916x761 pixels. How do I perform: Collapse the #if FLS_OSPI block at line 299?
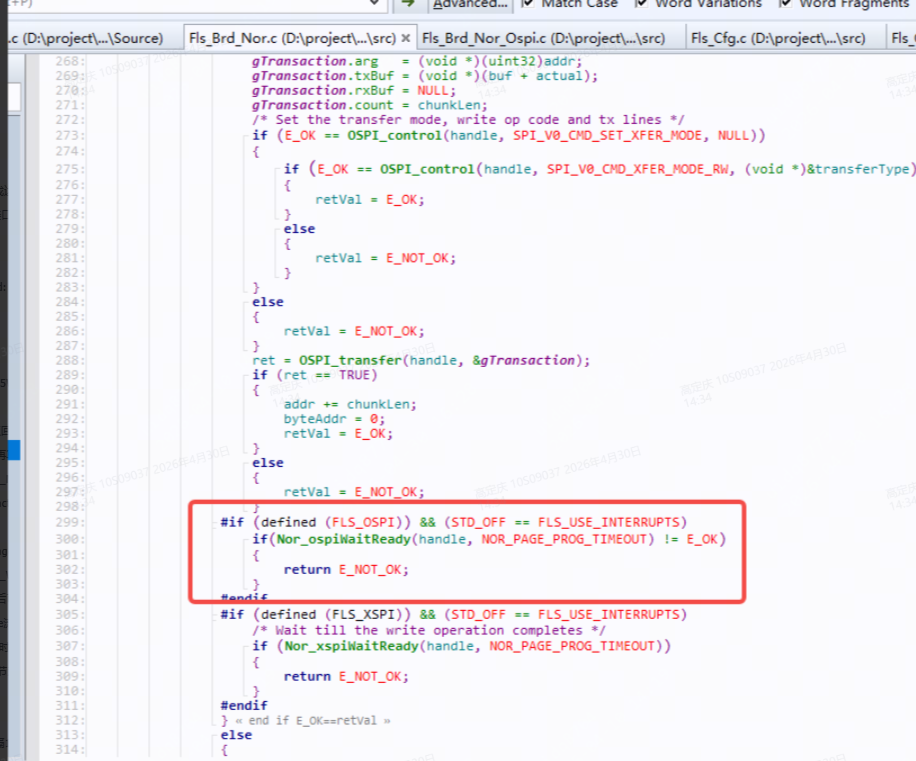pyautogui.click(x=213, y=523)
